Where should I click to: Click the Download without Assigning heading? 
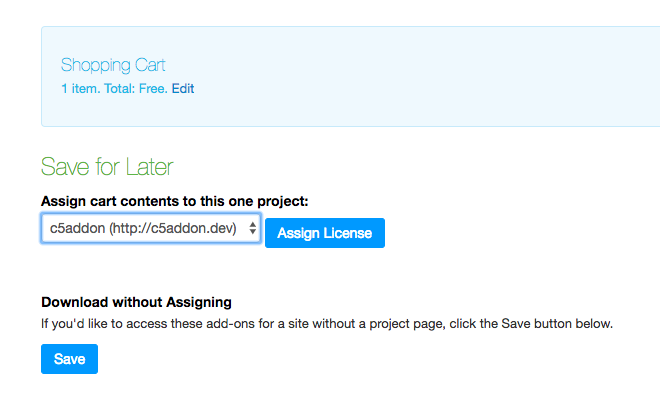tap(136, 302)
